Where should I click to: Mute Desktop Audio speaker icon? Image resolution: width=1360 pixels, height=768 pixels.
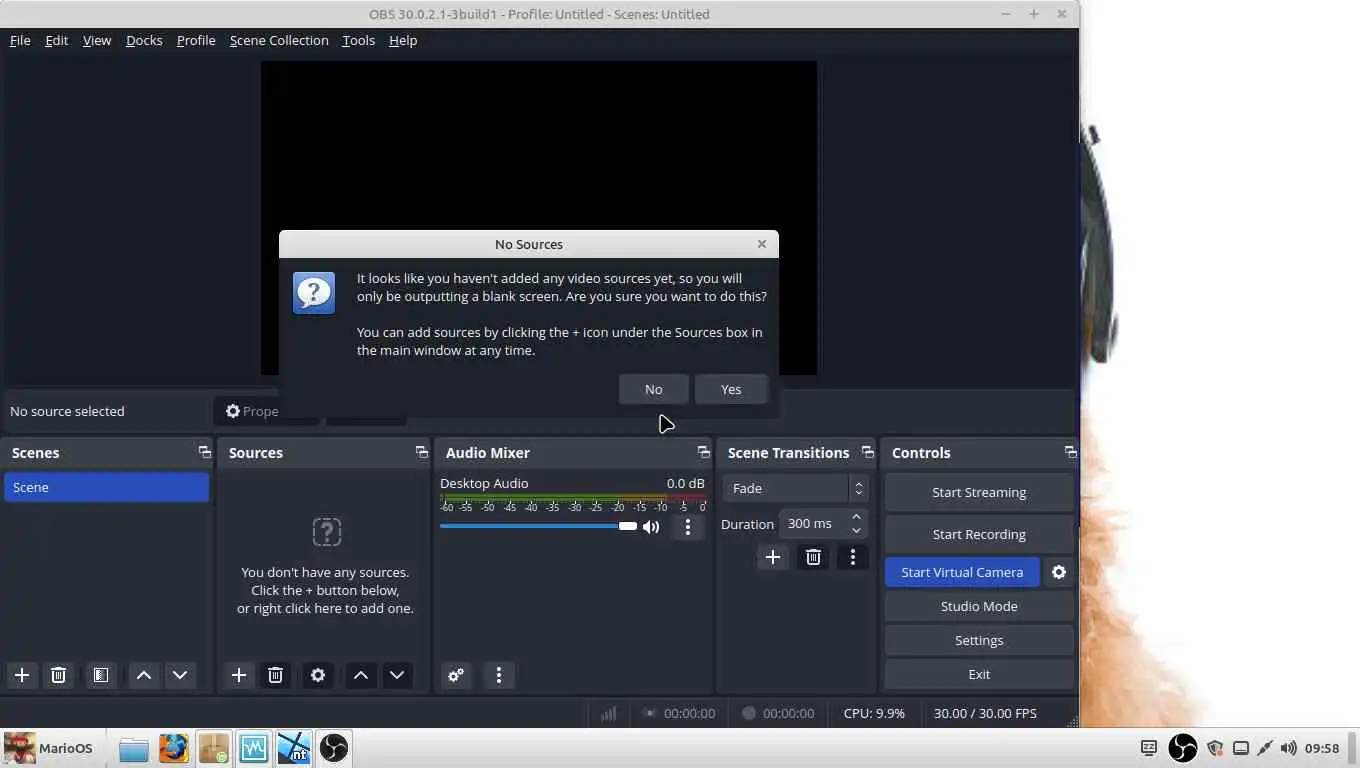(651, 527)
